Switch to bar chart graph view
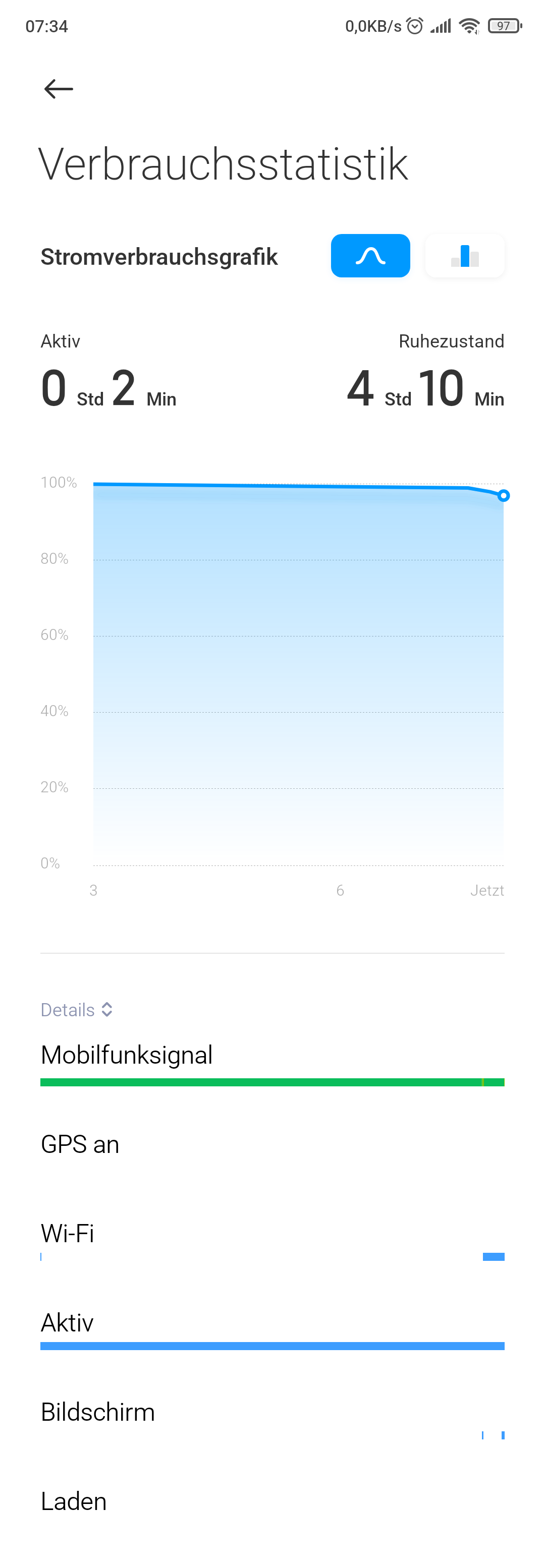545x1568 pixels. coord(464,256)
